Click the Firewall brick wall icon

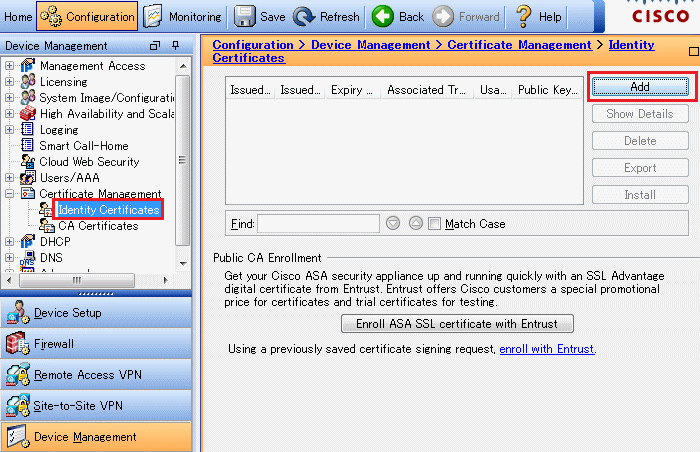(x=18, y=343)
